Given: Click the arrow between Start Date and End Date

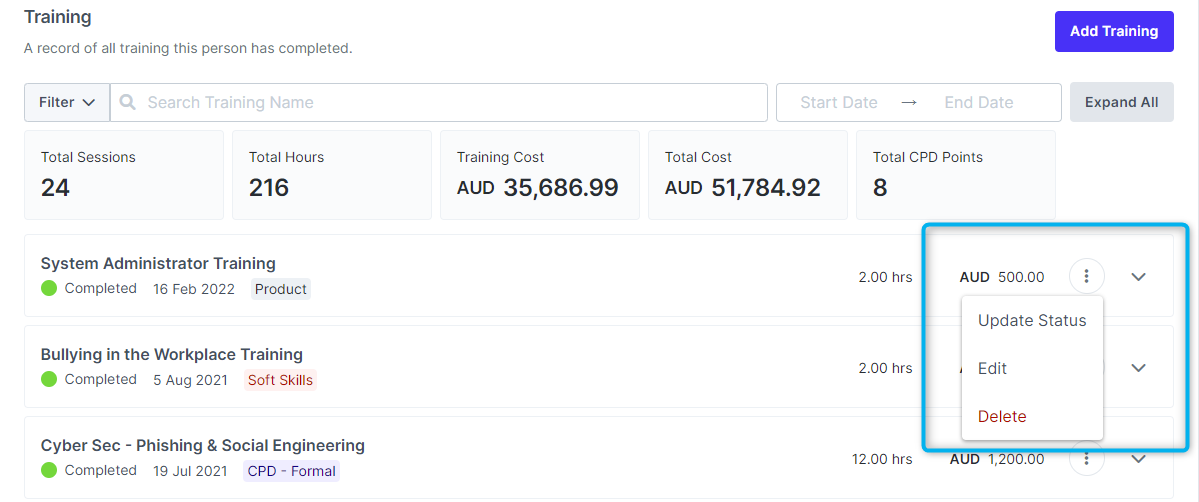Looking at the screenshot, I should [x=909, y=102].
